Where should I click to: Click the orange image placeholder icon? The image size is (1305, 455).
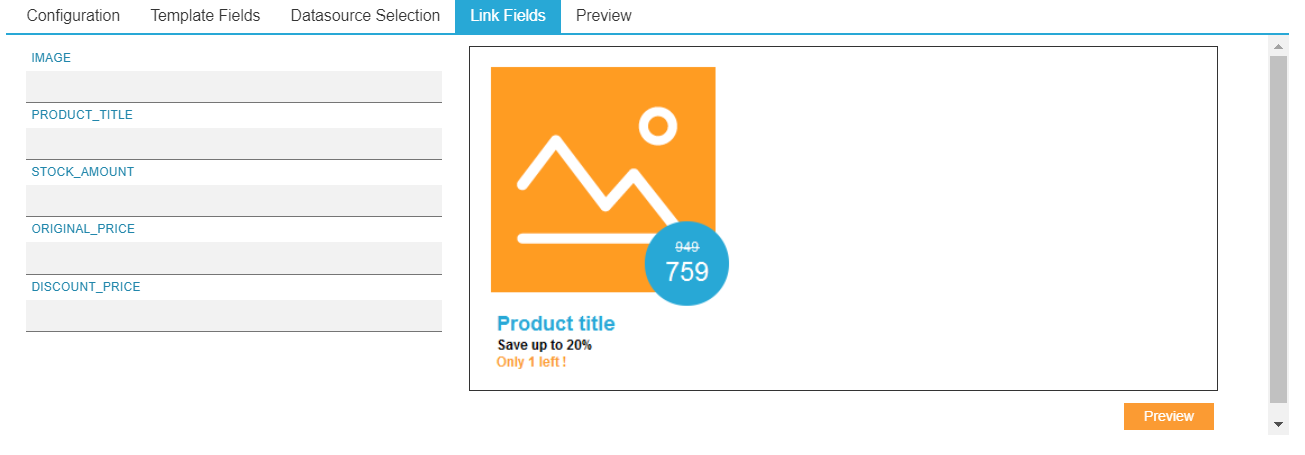[x=590, y=170]
